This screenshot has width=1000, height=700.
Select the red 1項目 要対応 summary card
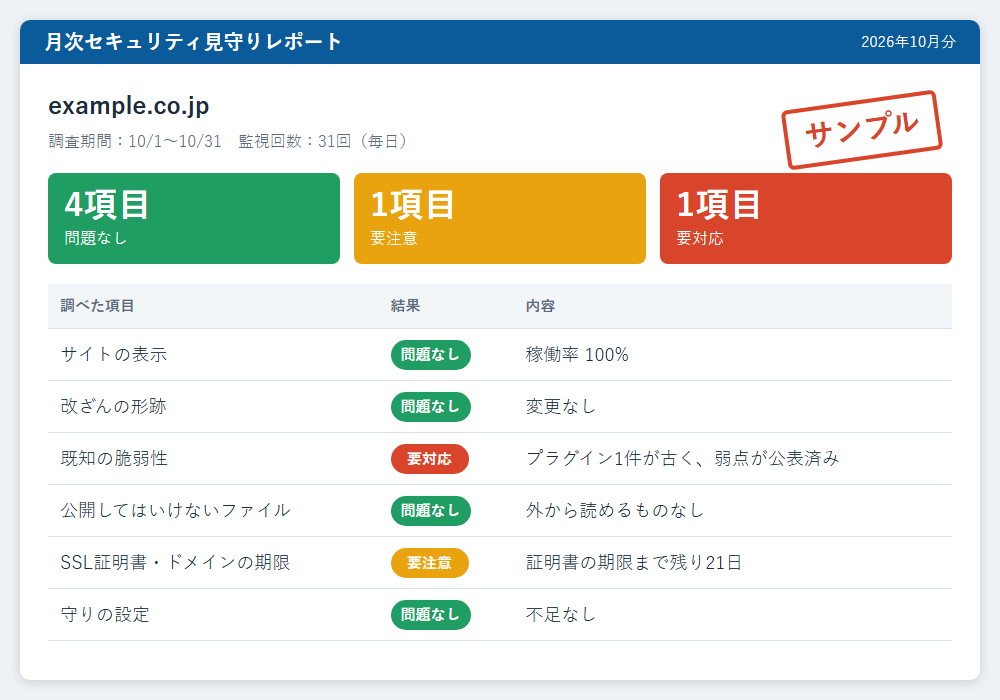[x=805, y=218]
